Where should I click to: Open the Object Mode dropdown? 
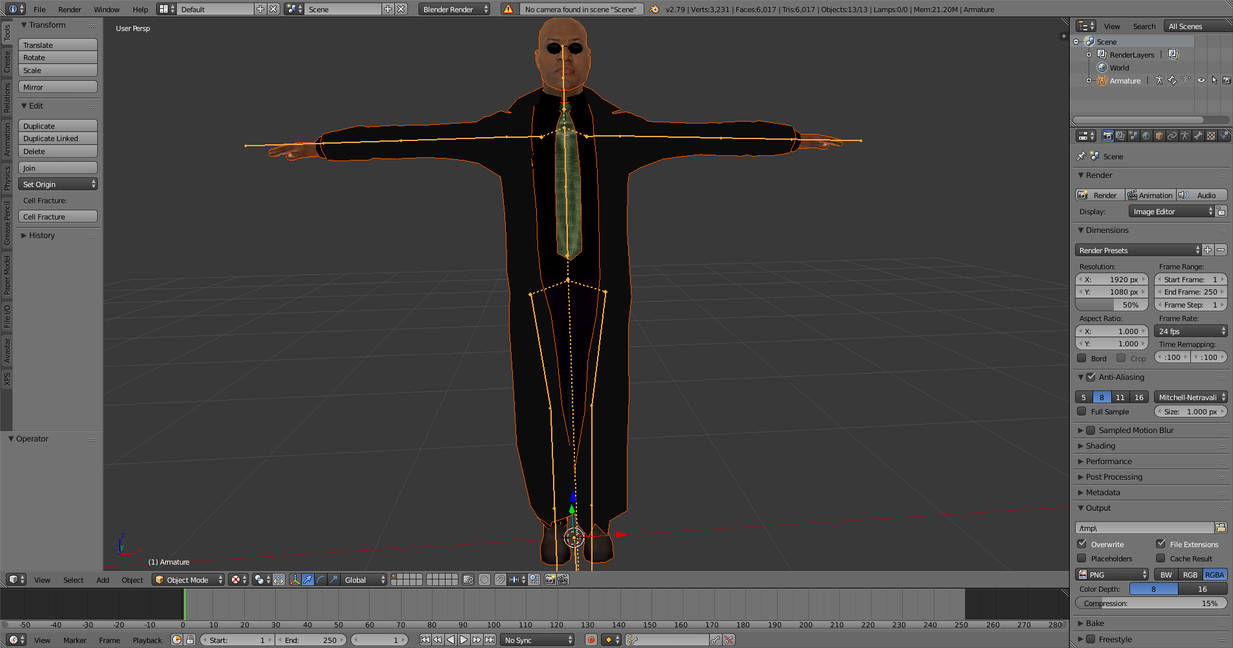[188, 580]
